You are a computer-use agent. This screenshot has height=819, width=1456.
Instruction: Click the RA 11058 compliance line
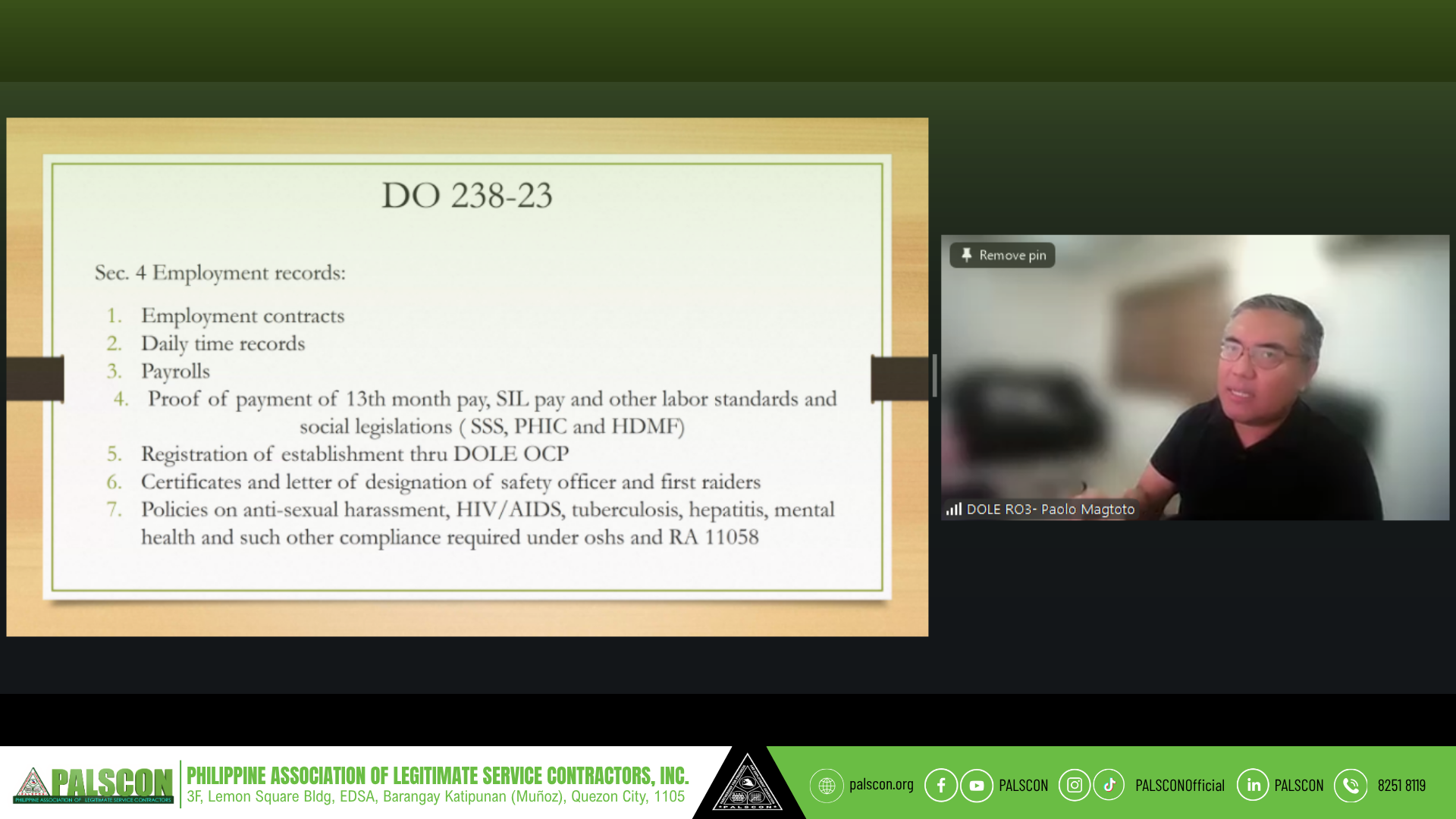click(x=450, y=538)
